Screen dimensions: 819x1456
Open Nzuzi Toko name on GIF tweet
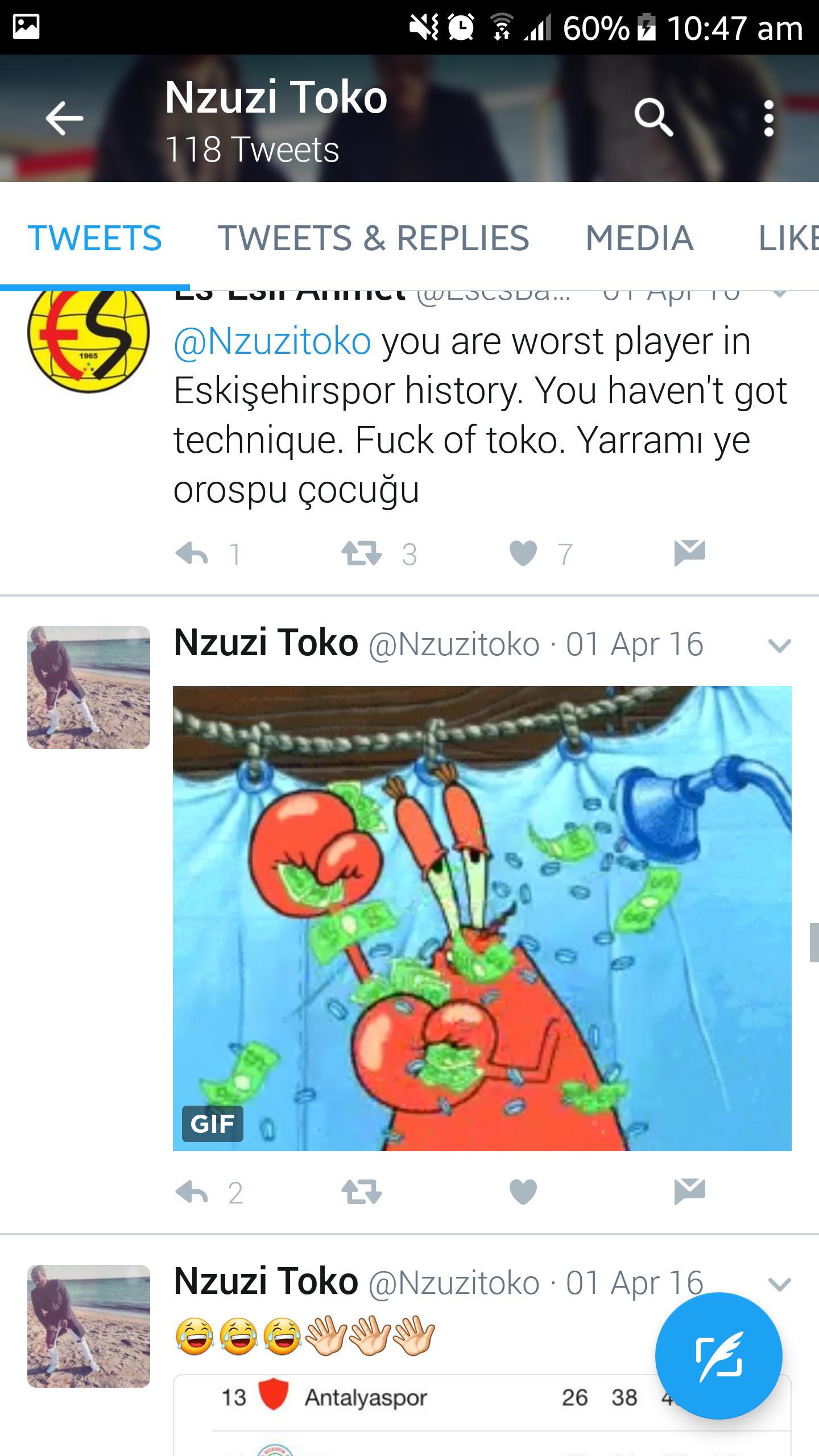(x=266, y=643)
